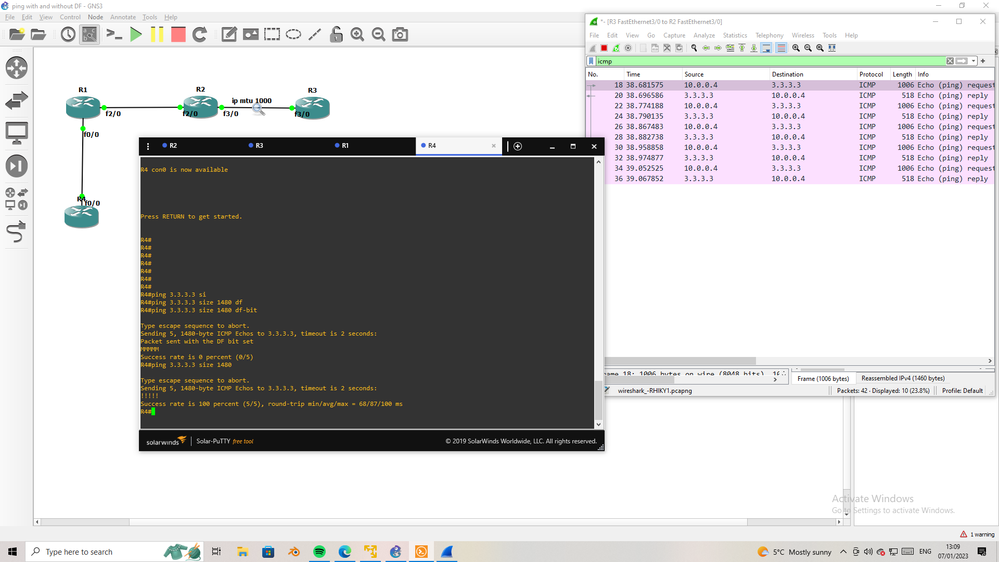Clear the Wireshark display filter
Viewport: 999px width, 562px height.
click(950, 61)
